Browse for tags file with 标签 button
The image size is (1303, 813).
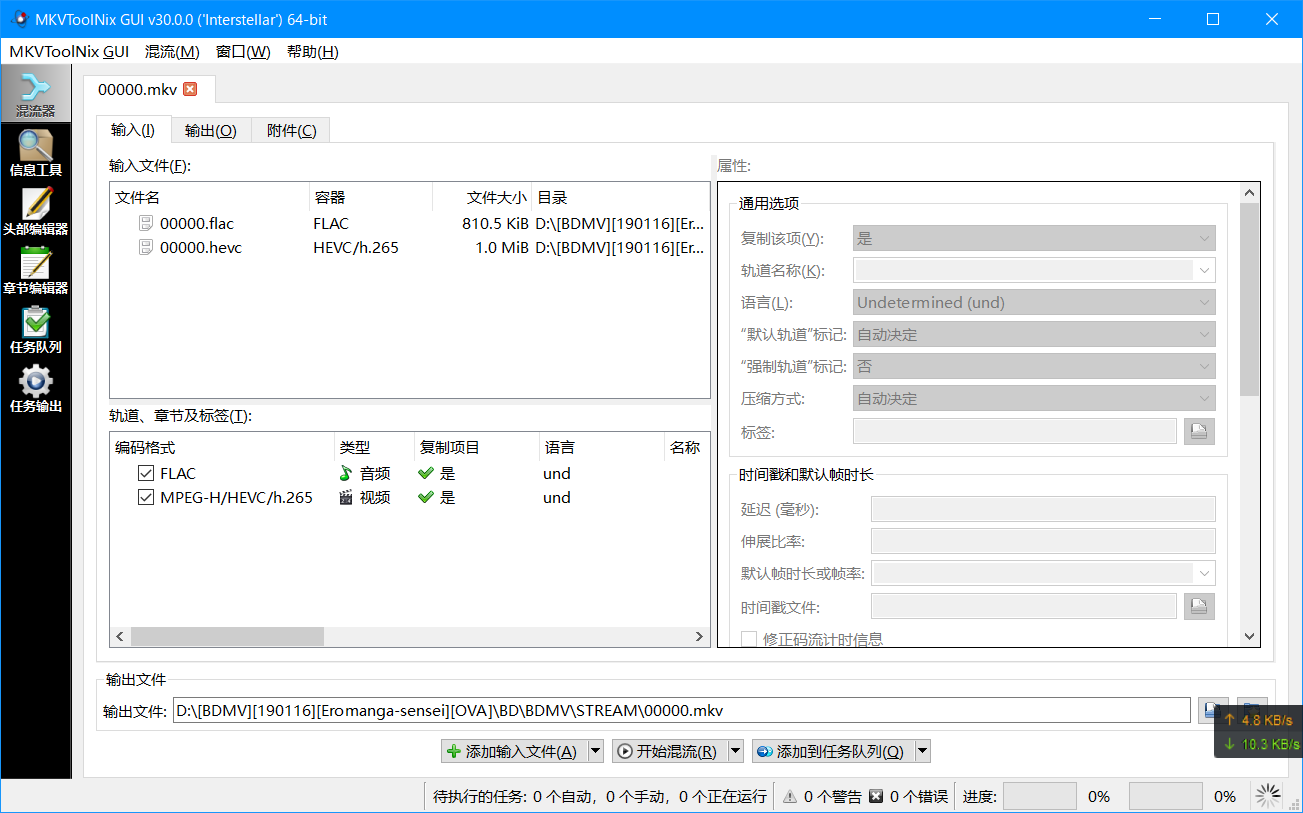(1199, 431)
